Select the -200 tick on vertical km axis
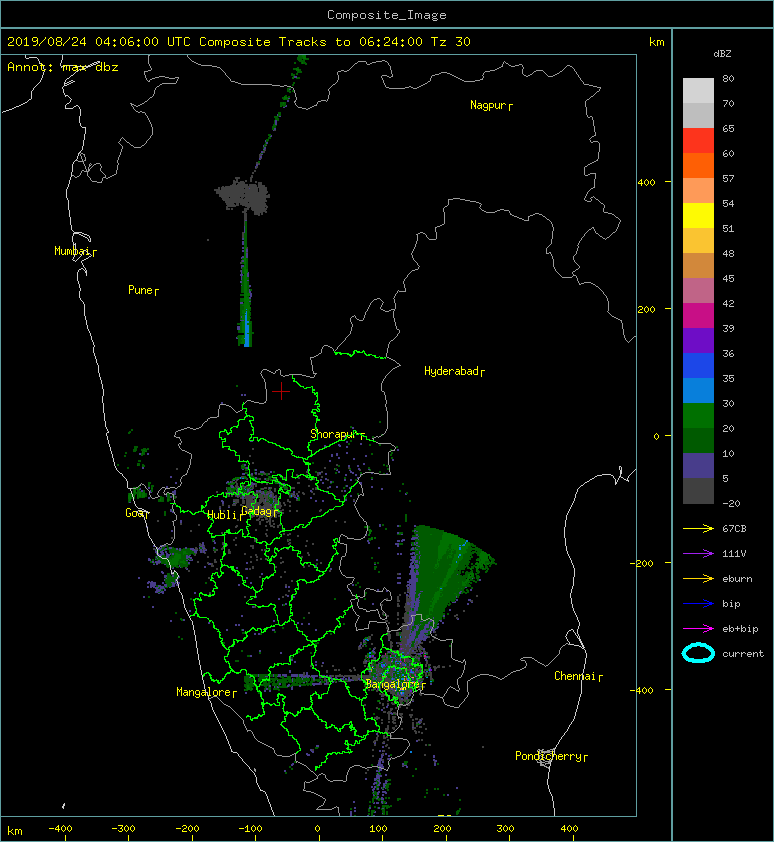 tap(642, 563)
